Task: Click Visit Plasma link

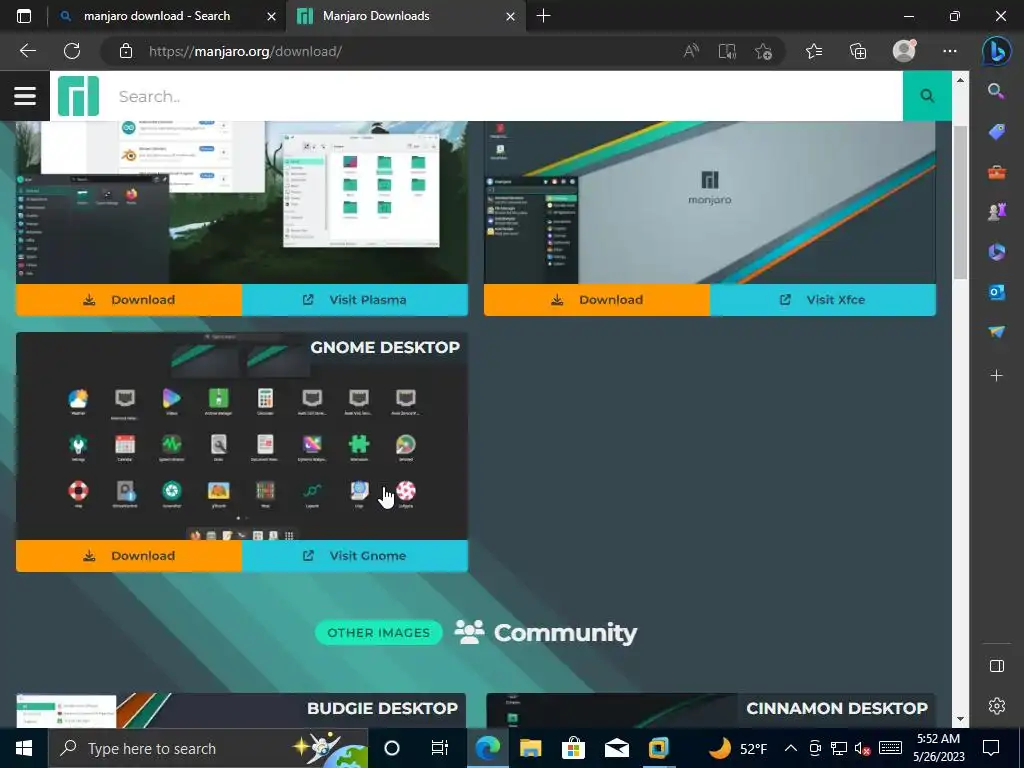Action: [355, 300]
